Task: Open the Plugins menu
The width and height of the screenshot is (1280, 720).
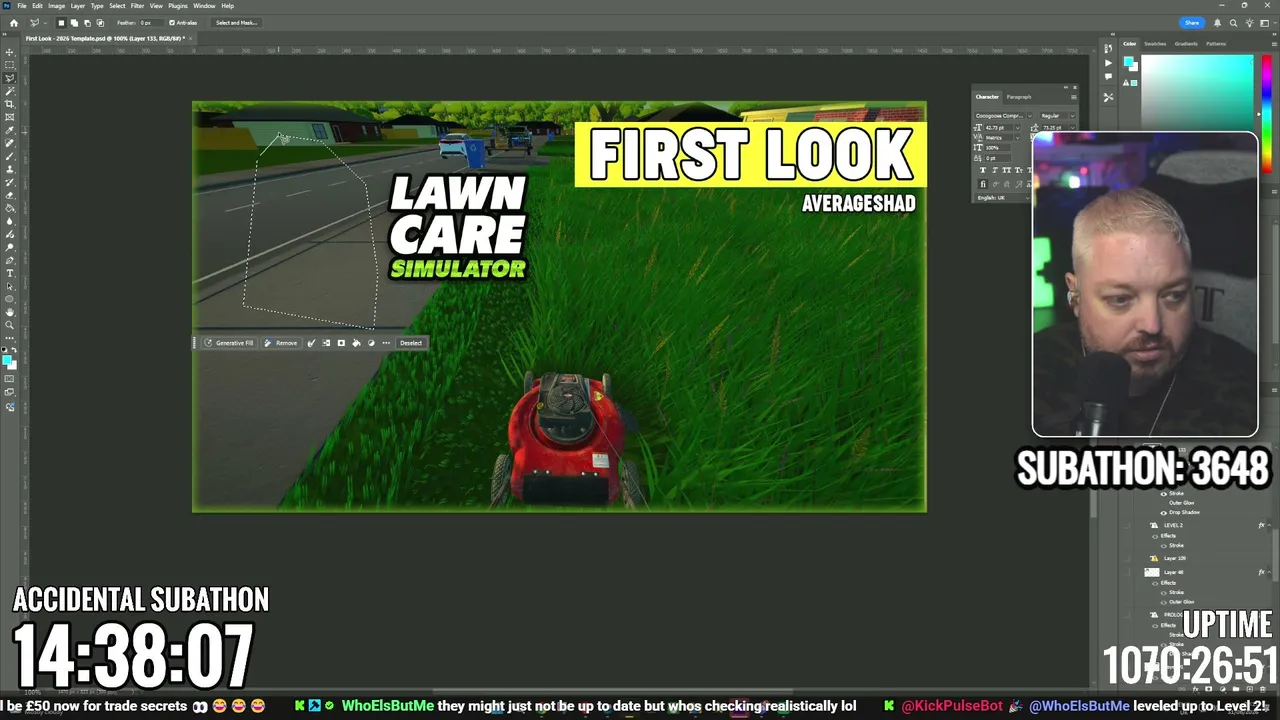Action: click(x=178, y=6)
